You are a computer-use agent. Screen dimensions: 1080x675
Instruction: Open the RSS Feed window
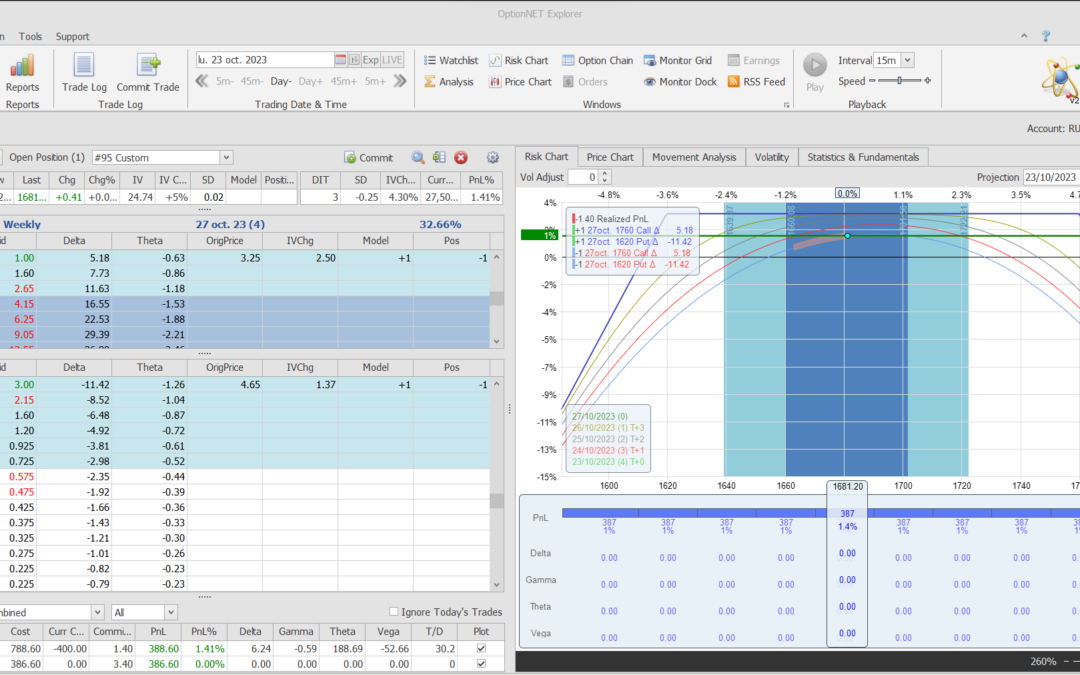click(x=756, y=82)
